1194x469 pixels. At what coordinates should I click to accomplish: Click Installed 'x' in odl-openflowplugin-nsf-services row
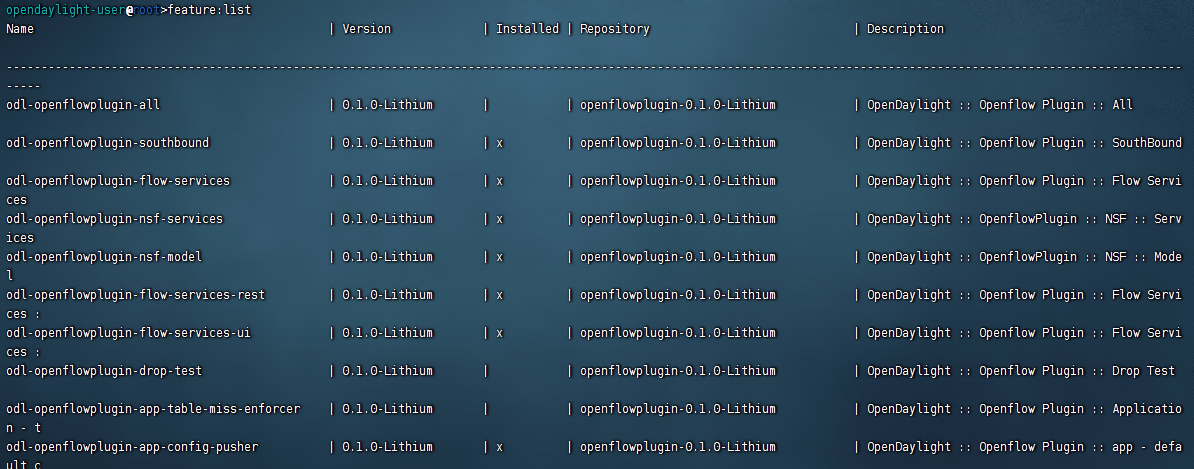[500, 220]
